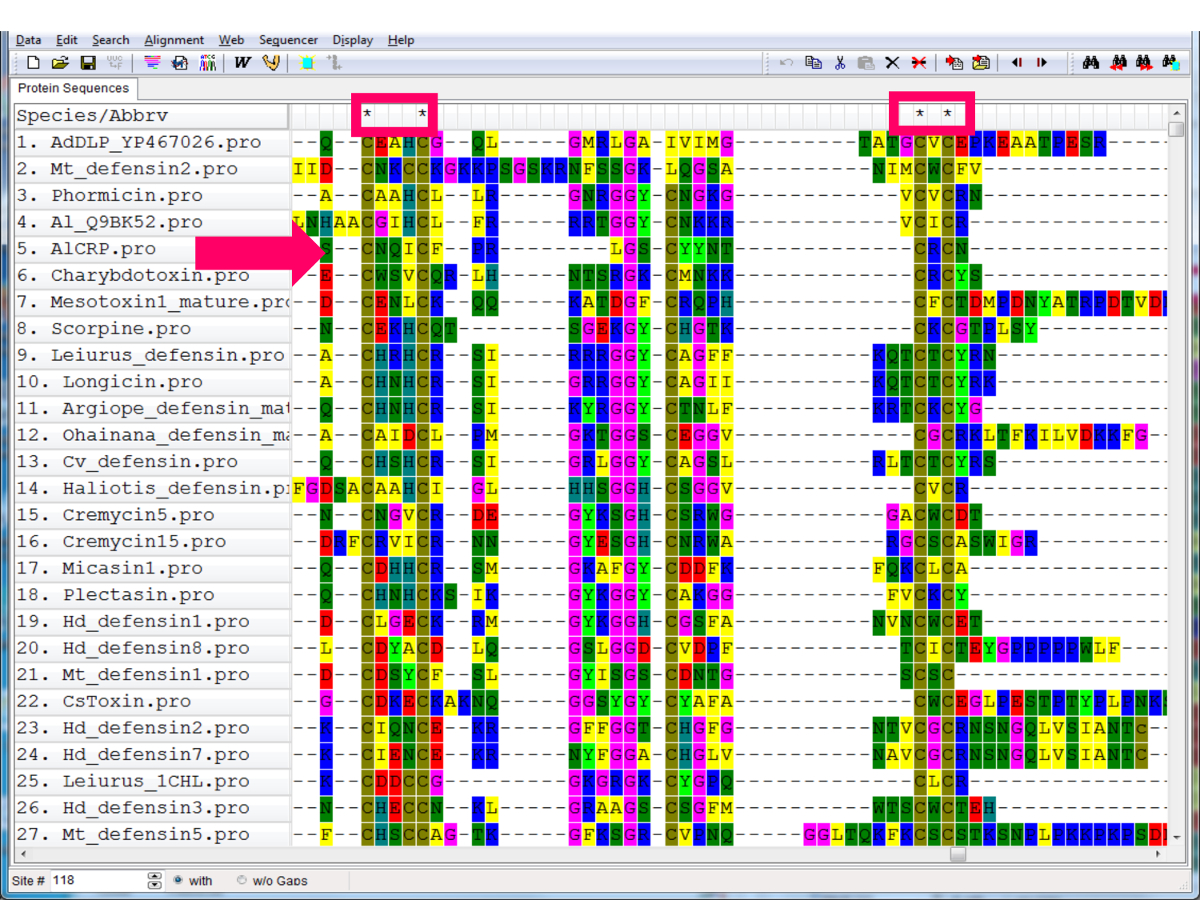Switch to the Protein Sequences tab

[x=73, y=88]
